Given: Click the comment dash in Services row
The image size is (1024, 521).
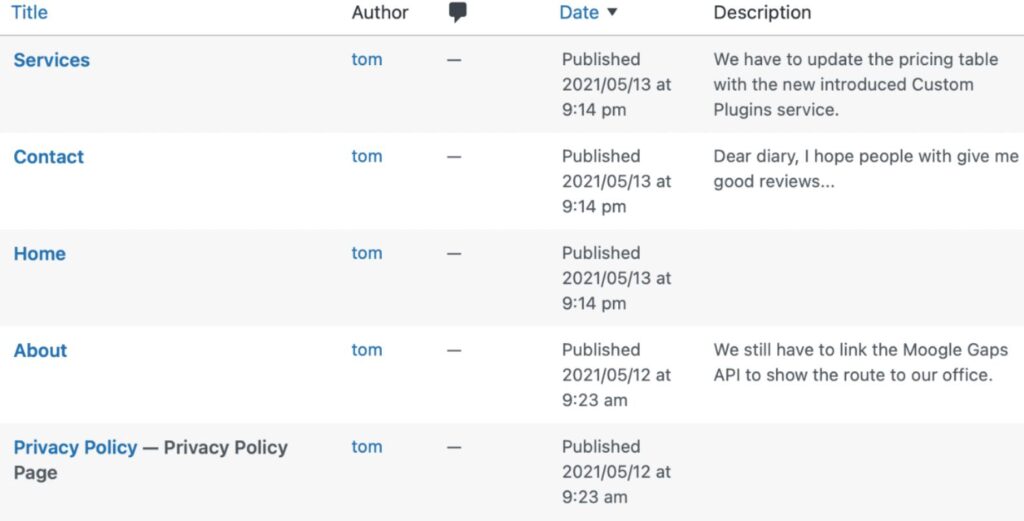Looking at the screenshot, I should [x=454, y=60].
